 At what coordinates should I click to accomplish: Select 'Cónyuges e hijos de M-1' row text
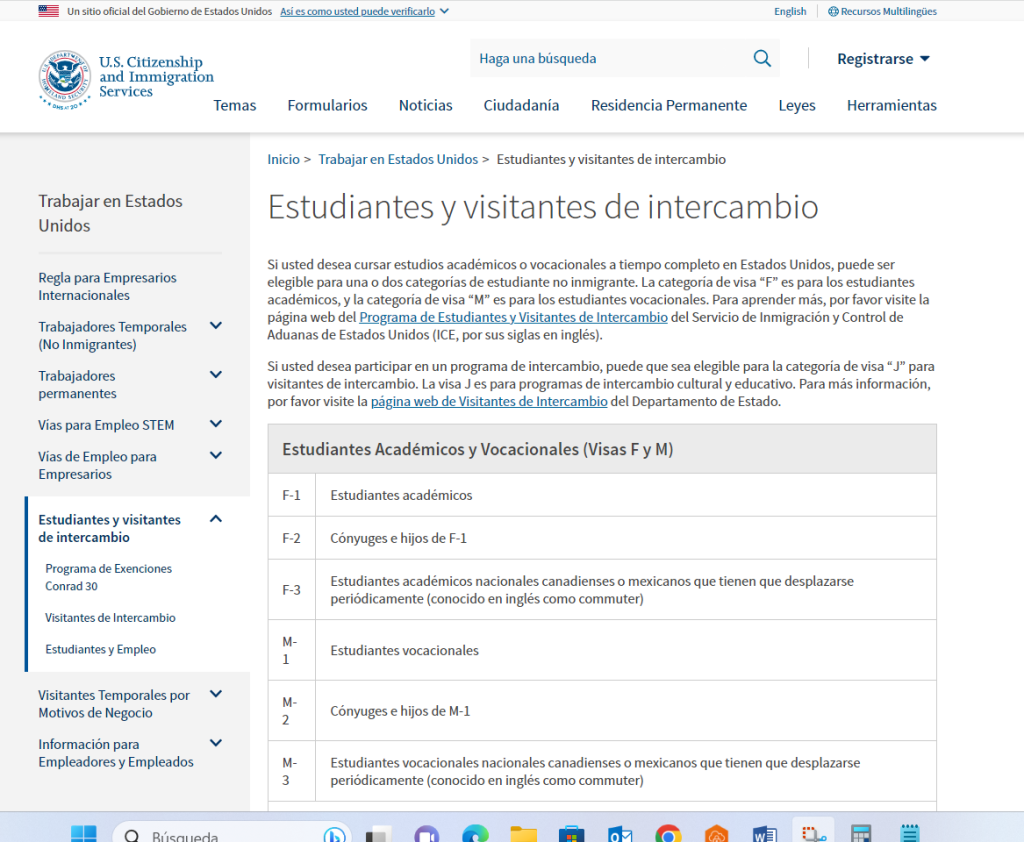pos(400,711)
